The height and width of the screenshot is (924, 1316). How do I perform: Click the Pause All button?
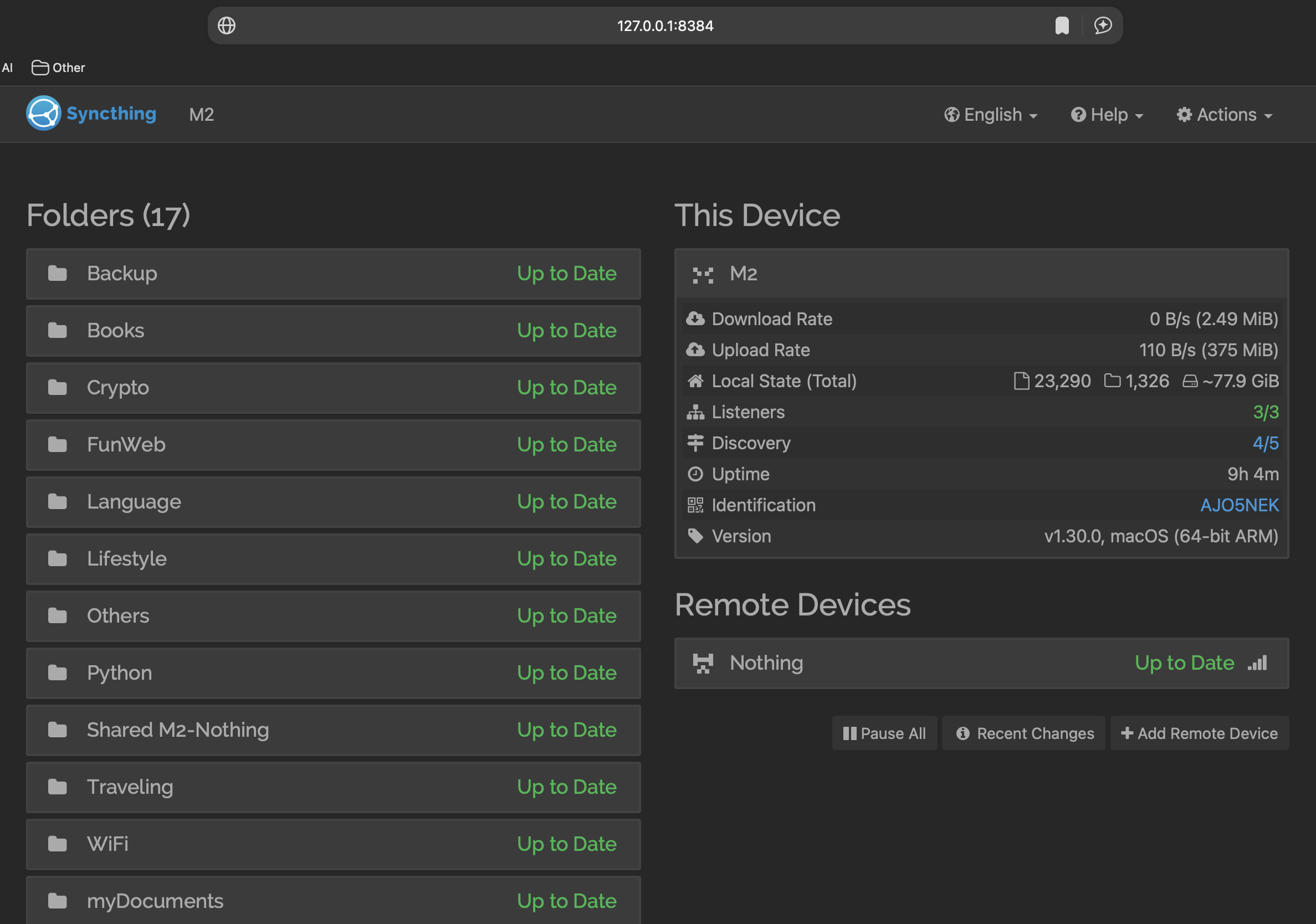[884, 733]
